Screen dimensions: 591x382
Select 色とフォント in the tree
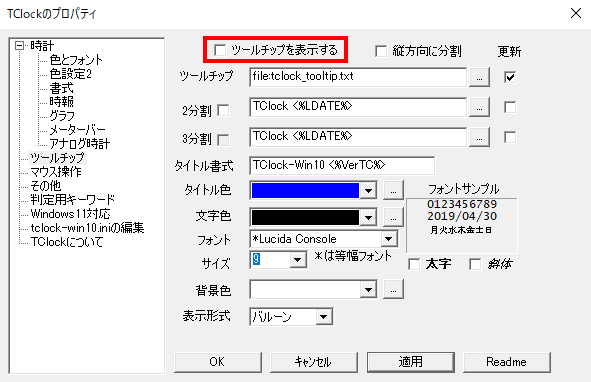pyautogui.click(x=76, y=60)
